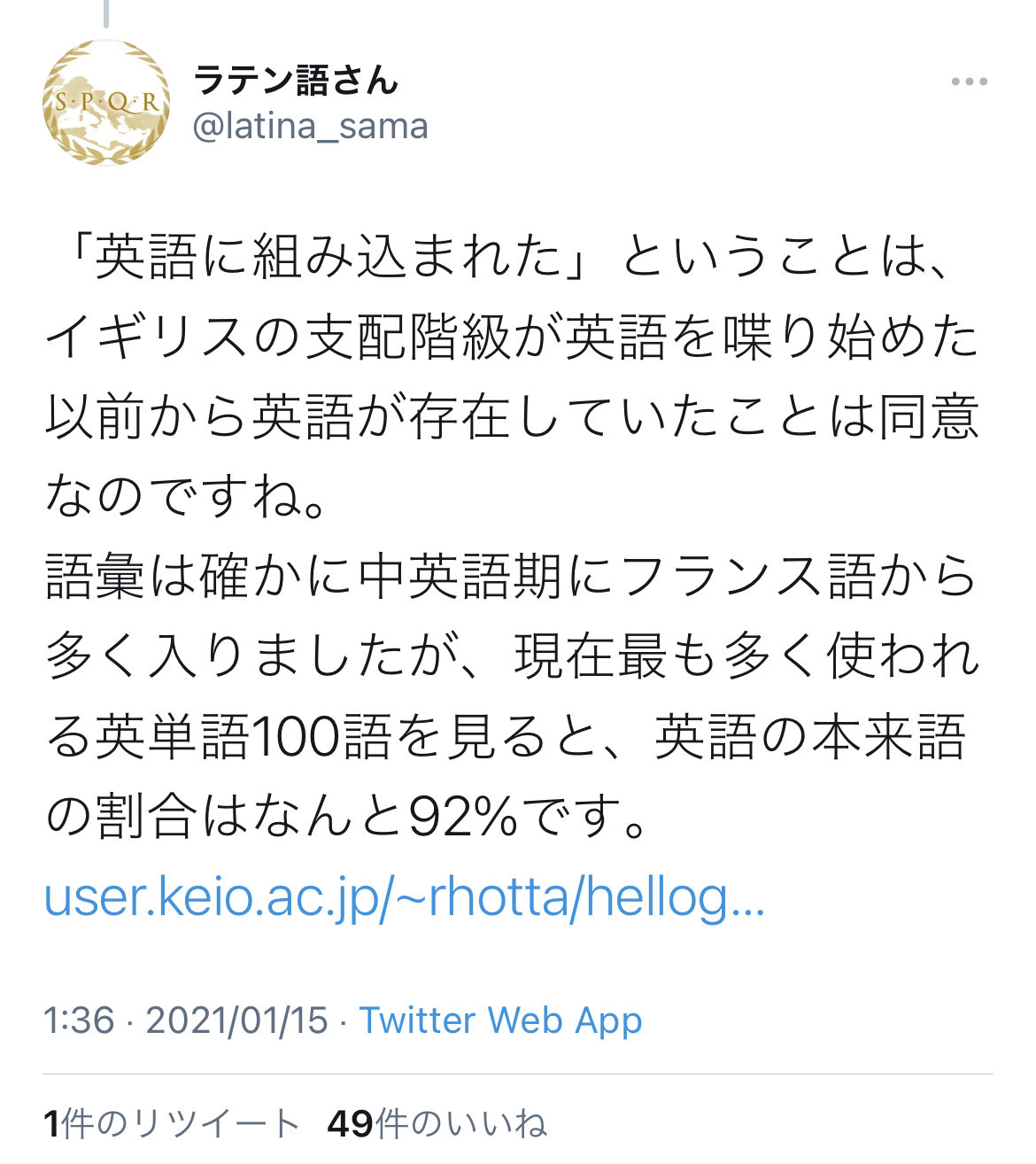This screenshot has width=1036, height=1164.
Task: Select the 2021/01/15 date
Action: pyautogui.click(x=237, y=1020)
